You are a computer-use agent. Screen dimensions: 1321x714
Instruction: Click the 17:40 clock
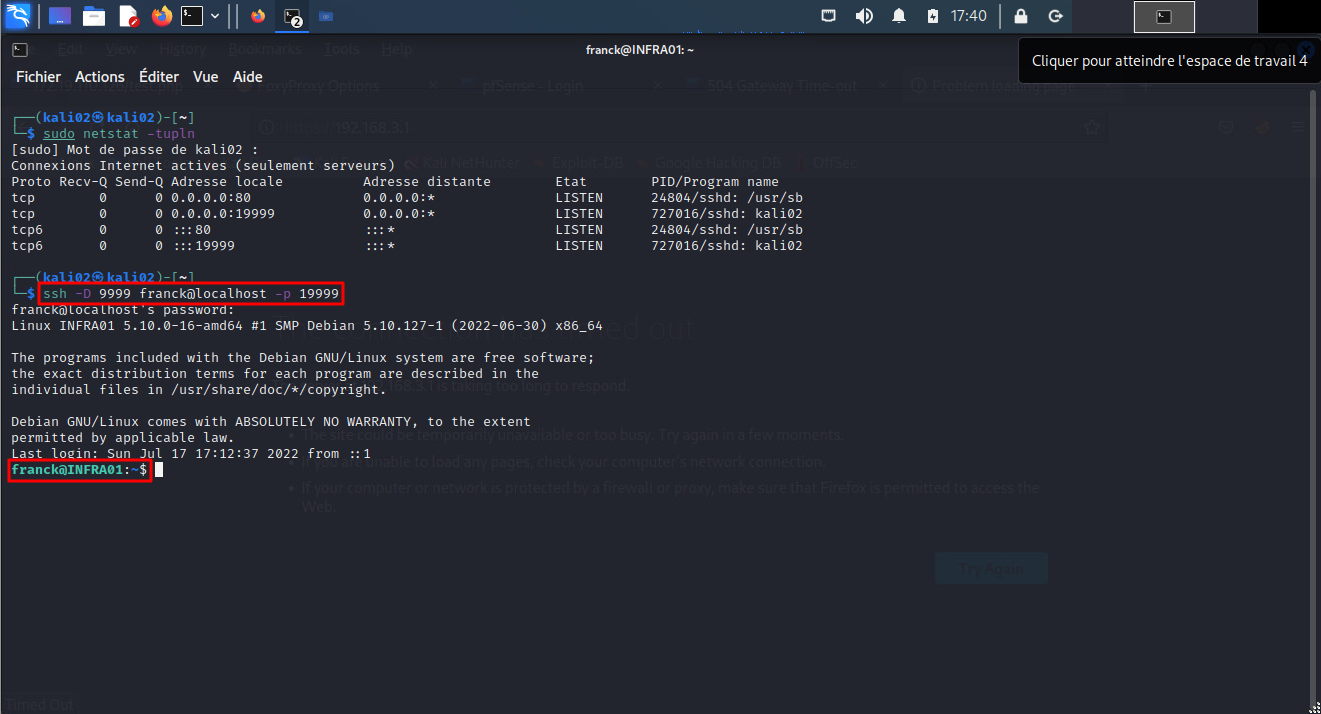point(968,16)
